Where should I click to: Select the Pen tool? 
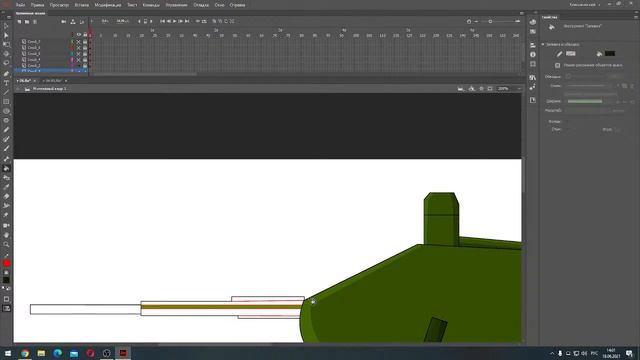click(6, 73)
